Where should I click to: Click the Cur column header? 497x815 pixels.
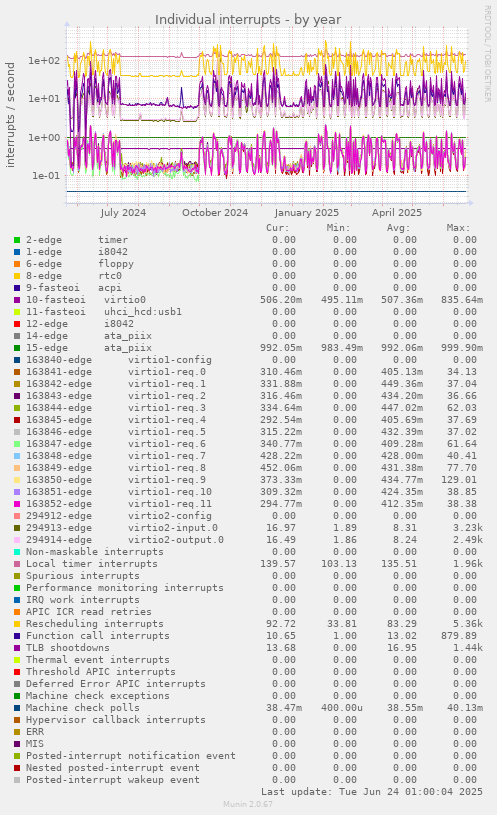[x=278, y=228]
